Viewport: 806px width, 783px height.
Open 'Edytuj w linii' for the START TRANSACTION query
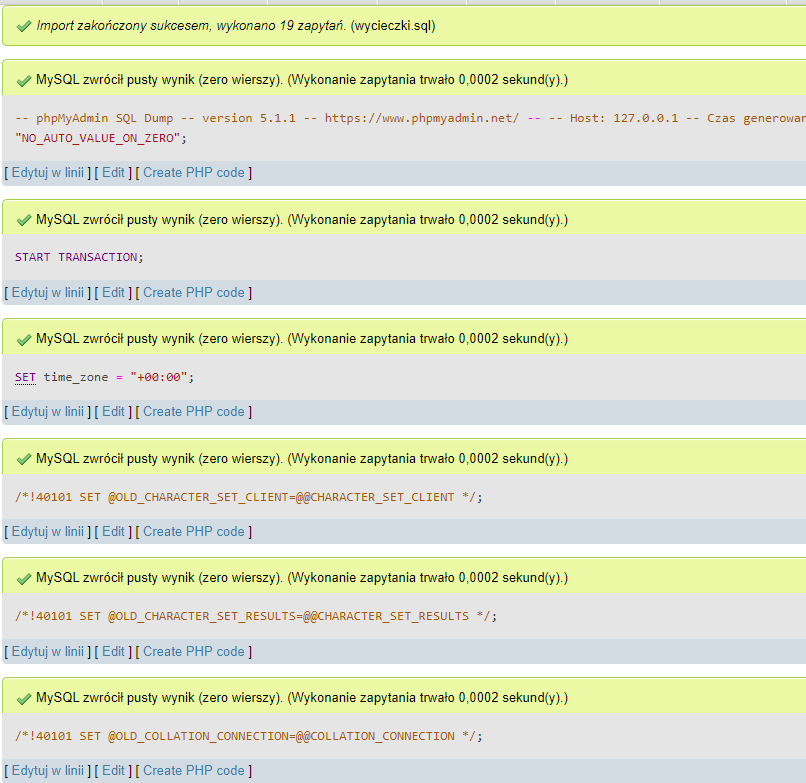point(47,292)
